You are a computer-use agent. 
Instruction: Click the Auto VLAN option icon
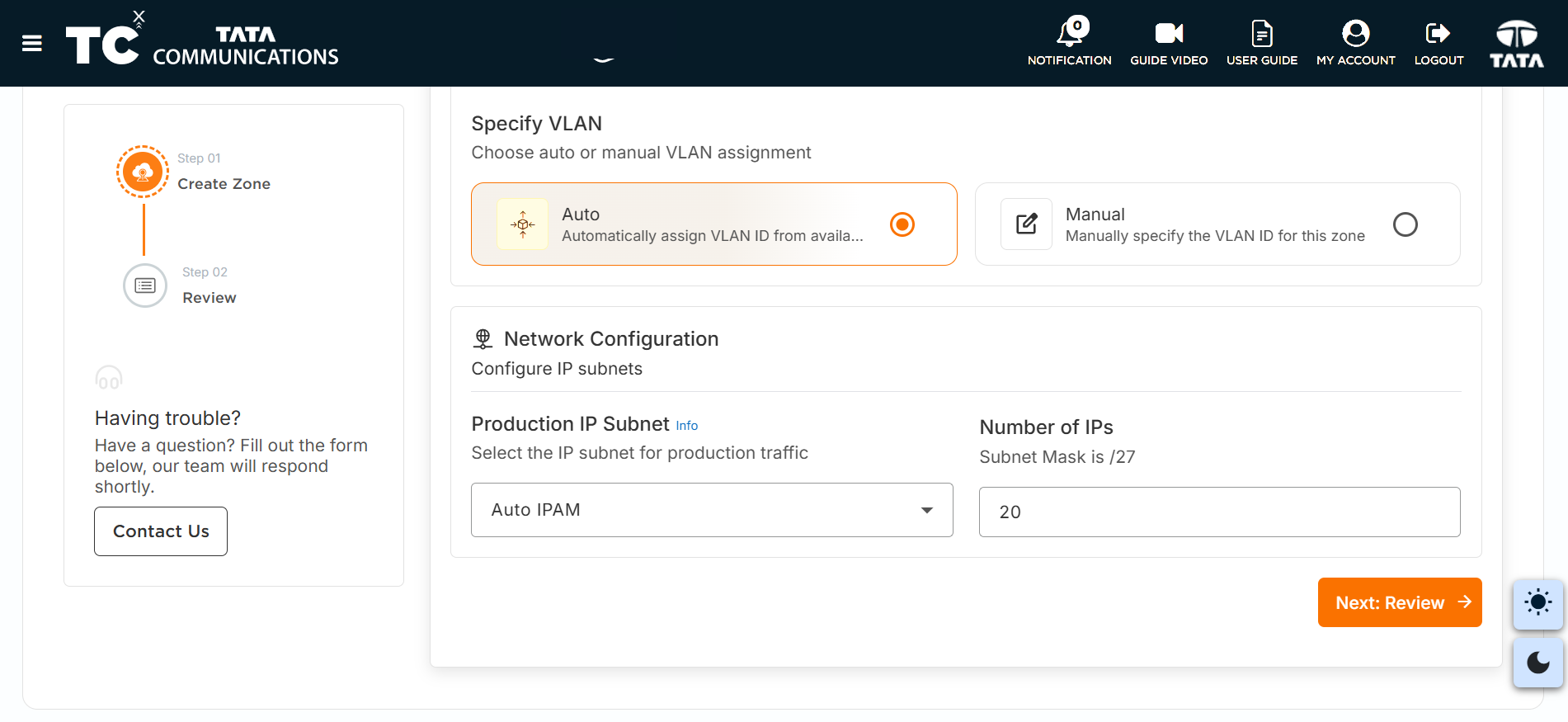tap(522, 224)
